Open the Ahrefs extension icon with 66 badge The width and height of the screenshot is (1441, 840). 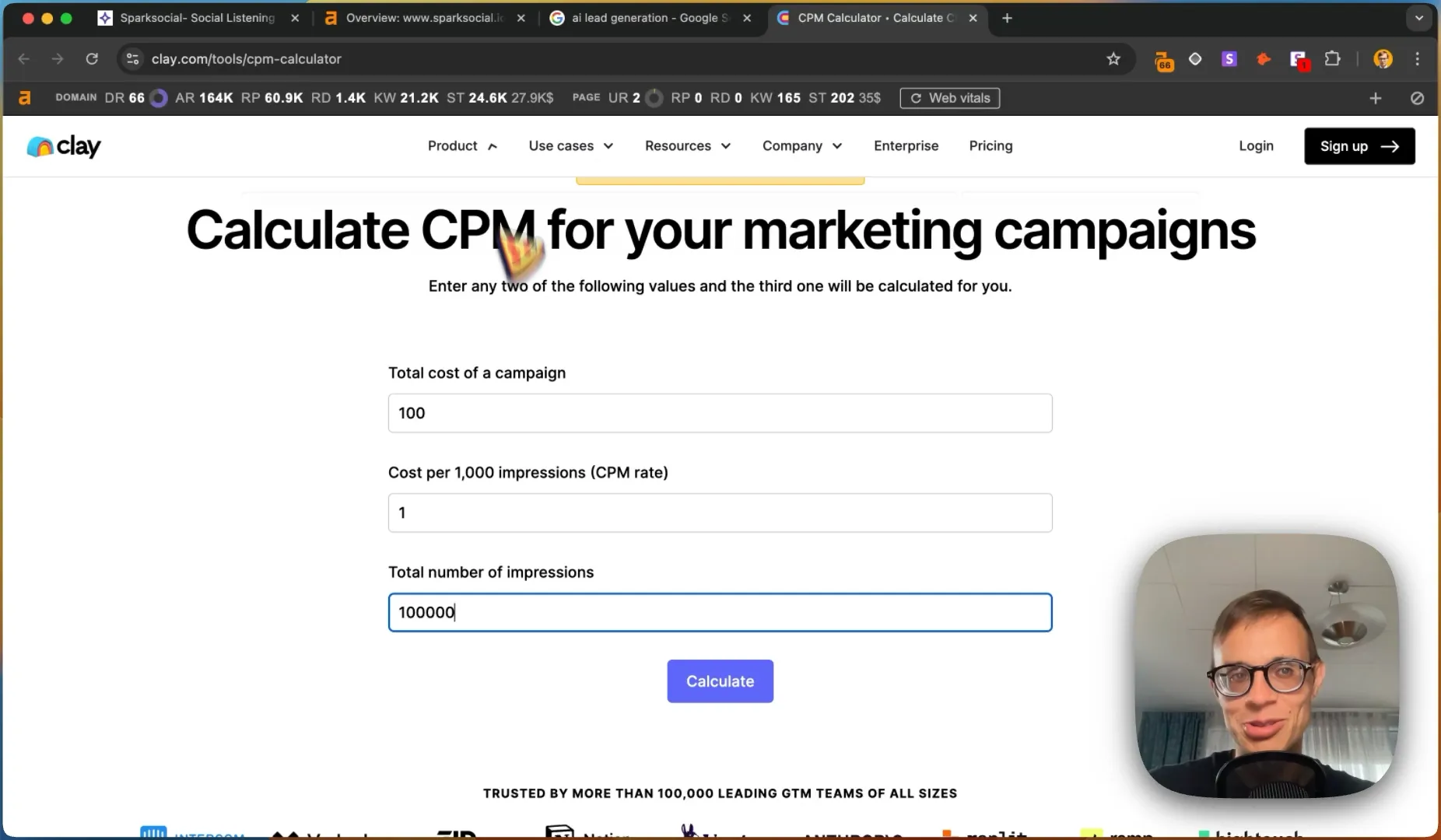click(x=1164, y=61)
